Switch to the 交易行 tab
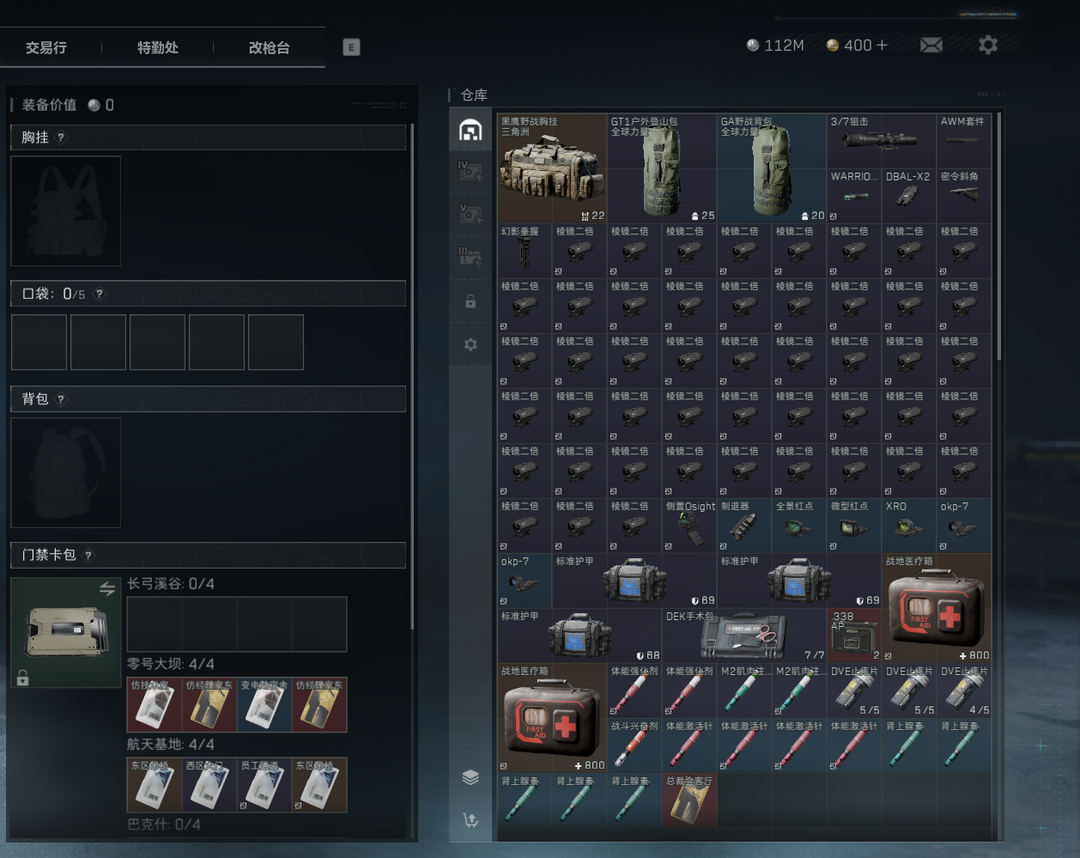Viewport: 1080px width, 858px height. [46, 47]
